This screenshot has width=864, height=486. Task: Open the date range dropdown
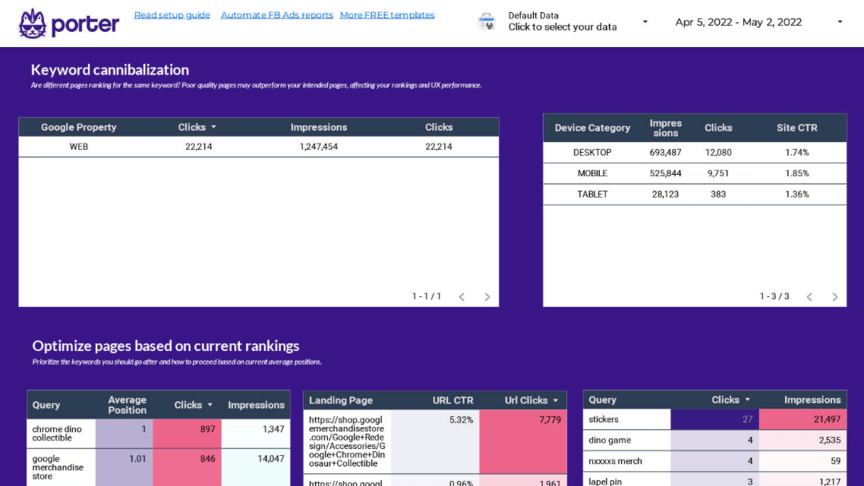[x=840, y=22]
